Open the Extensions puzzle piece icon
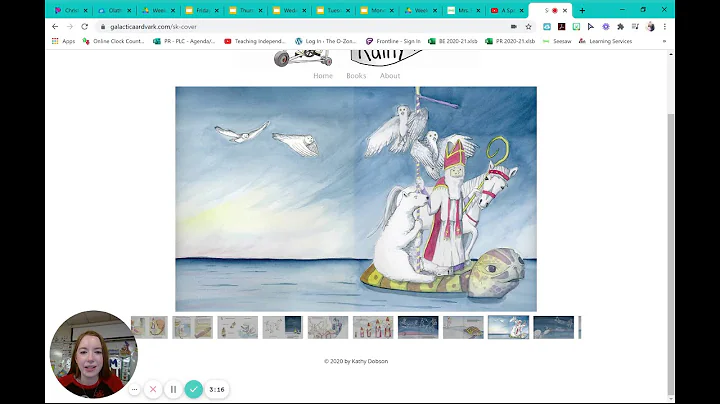Screen dimensions: 720x404 pos(620,27)
